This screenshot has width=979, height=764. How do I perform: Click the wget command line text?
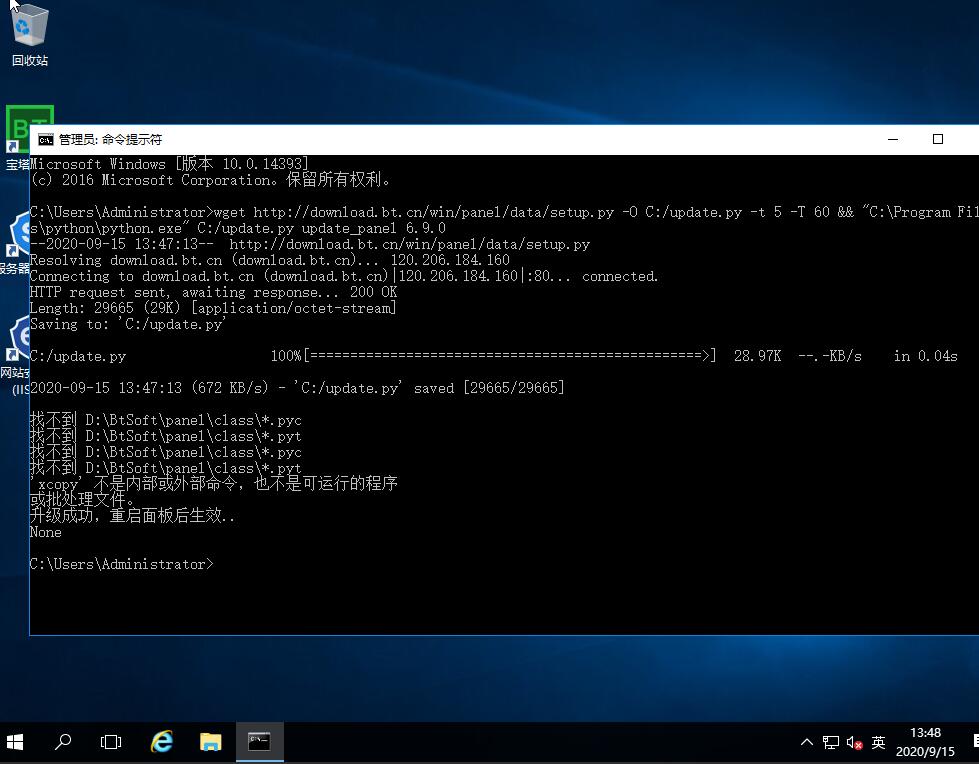[504, 220]
